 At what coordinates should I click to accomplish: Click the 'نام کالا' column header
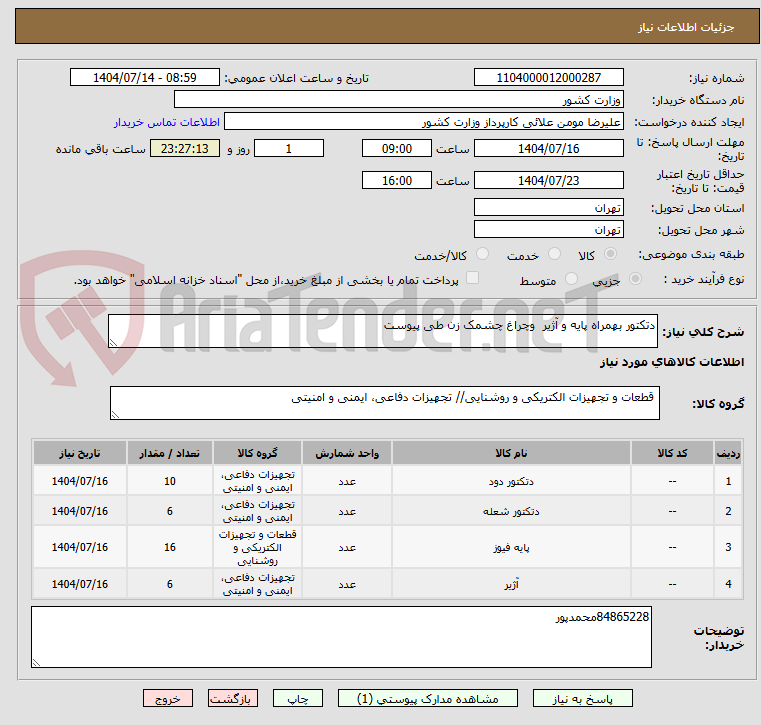pyautogui.click(x=511, y=453)
